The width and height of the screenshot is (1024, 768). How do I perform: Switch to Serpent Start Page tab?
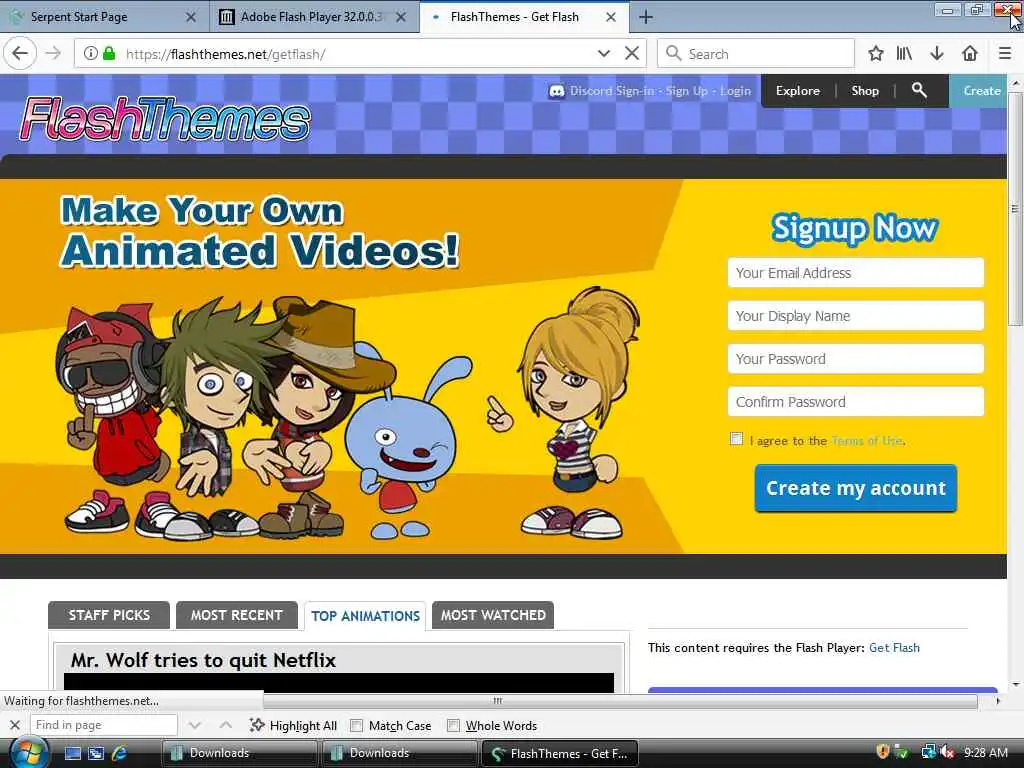(104, 17)
